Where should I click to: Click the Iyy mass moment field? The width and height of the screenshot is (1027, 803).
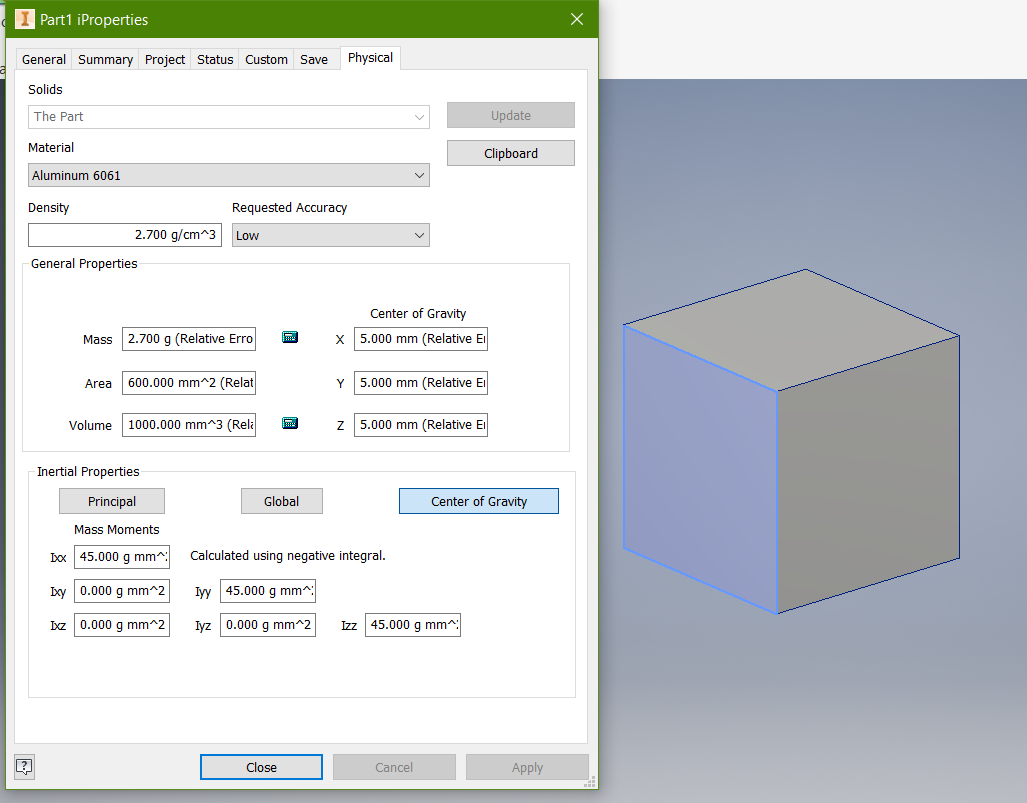(x=268, y=591)
